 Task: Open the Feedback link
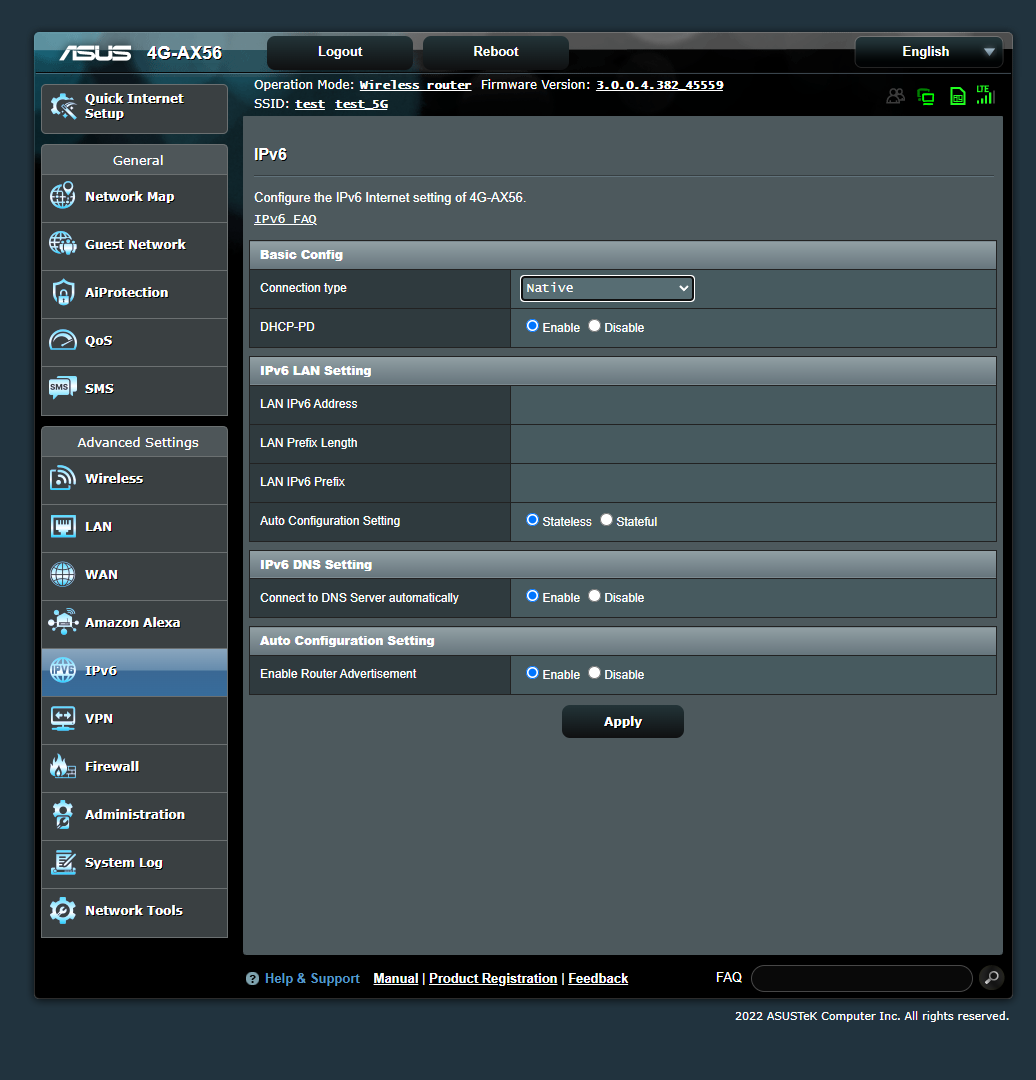[598, 979]
